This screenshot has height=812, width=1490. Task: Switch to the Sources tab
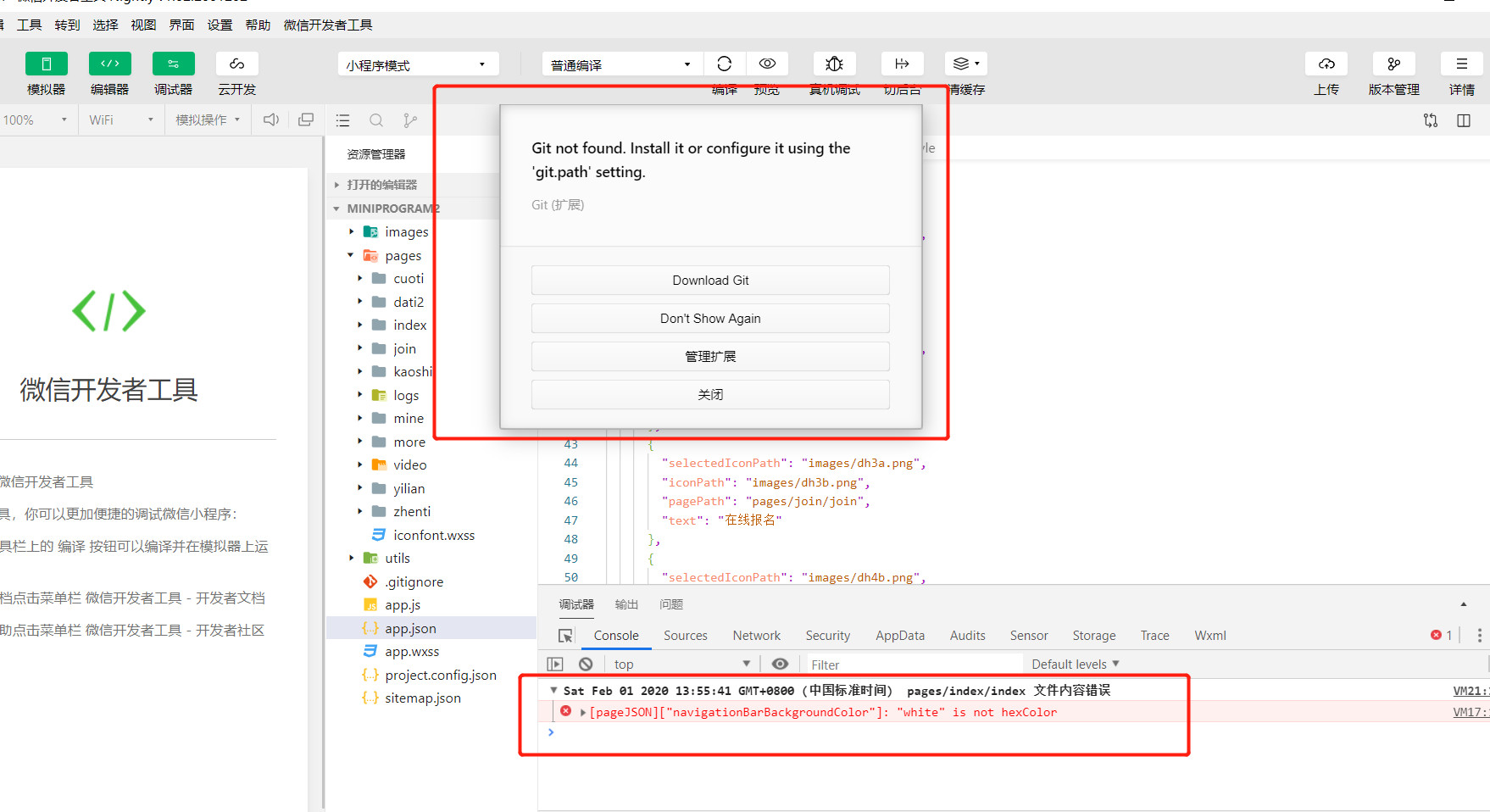click(x=686, y=636)
